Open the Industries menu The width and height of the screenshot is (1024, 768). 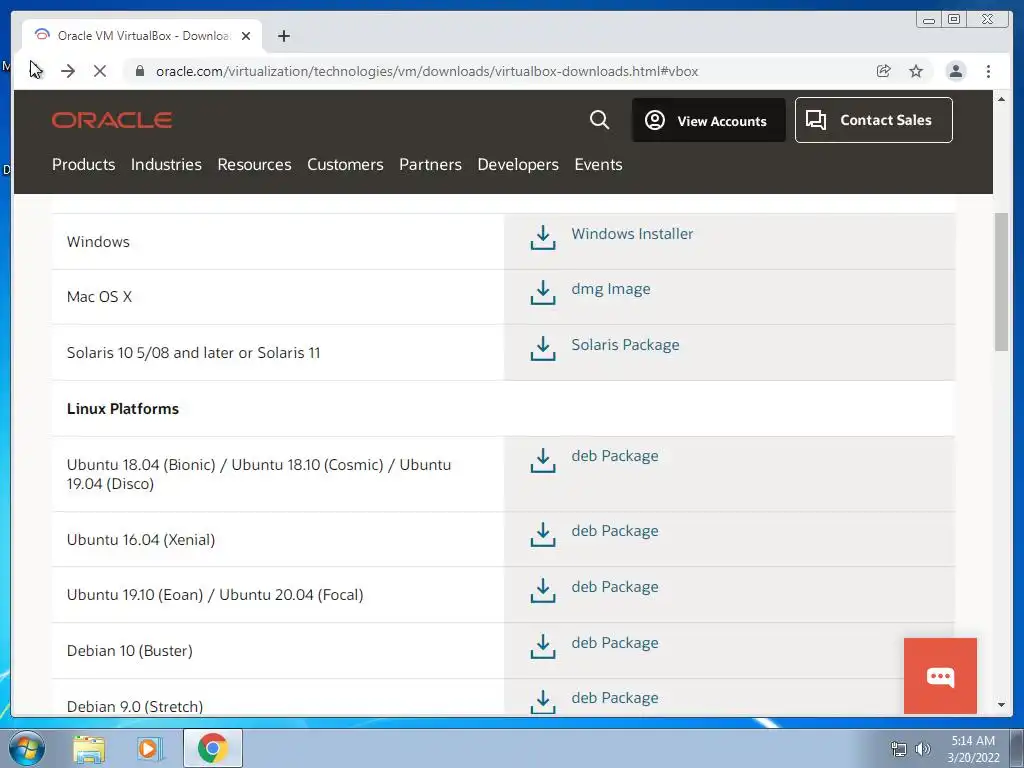point(167,165)
